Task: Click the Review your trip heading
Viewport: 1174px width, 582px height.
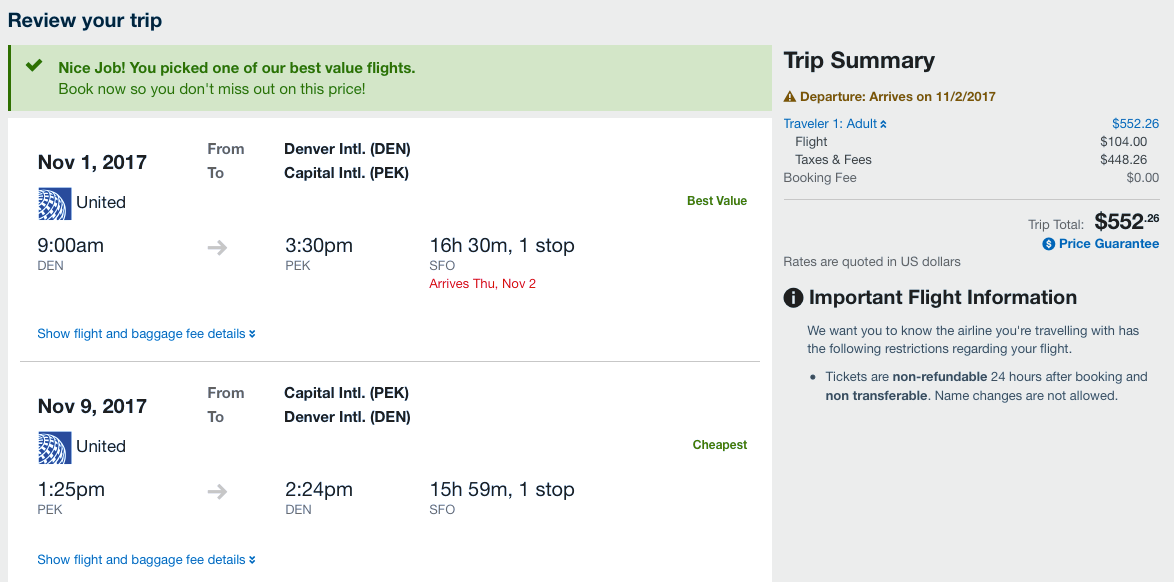Action: click(85, 21)
